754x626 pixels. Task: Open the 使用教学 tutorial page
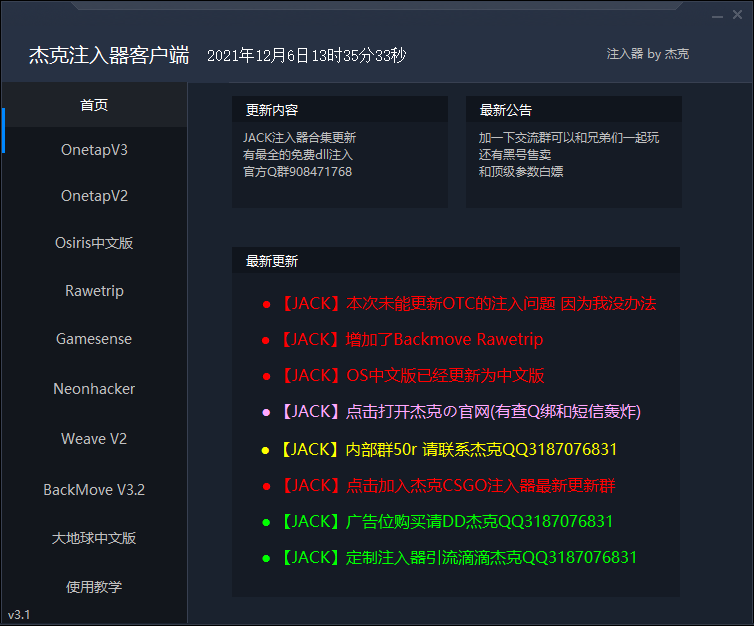point(94,587)
